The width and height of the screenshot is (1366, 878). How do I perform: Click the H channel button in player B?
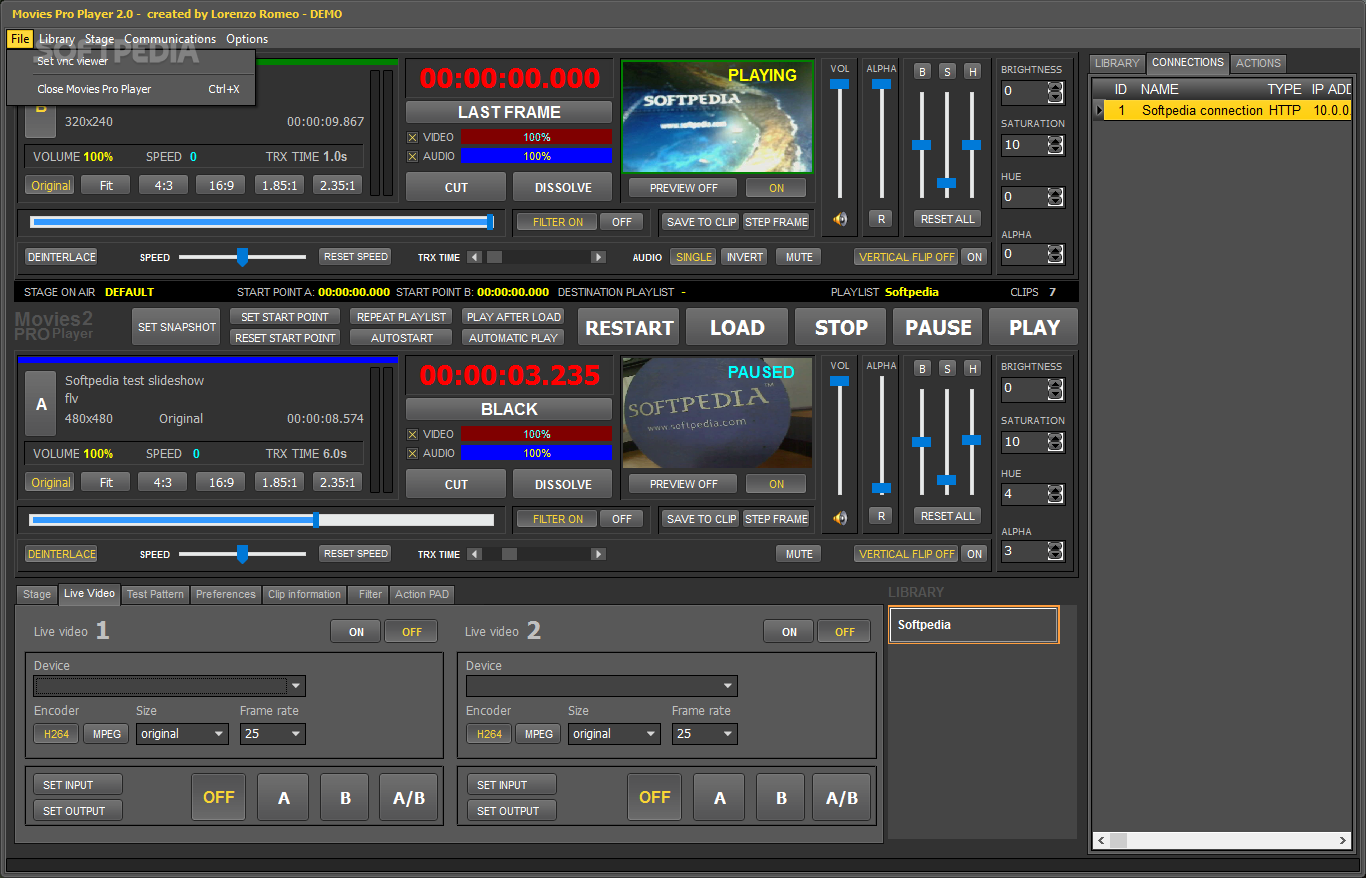pyautogui.click(x=971, y=71)
